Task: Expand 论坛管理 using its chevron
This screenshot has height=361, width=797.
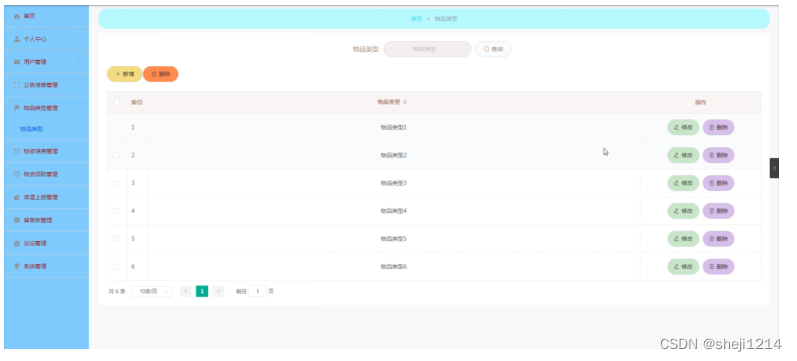Action: coord(79,243)
